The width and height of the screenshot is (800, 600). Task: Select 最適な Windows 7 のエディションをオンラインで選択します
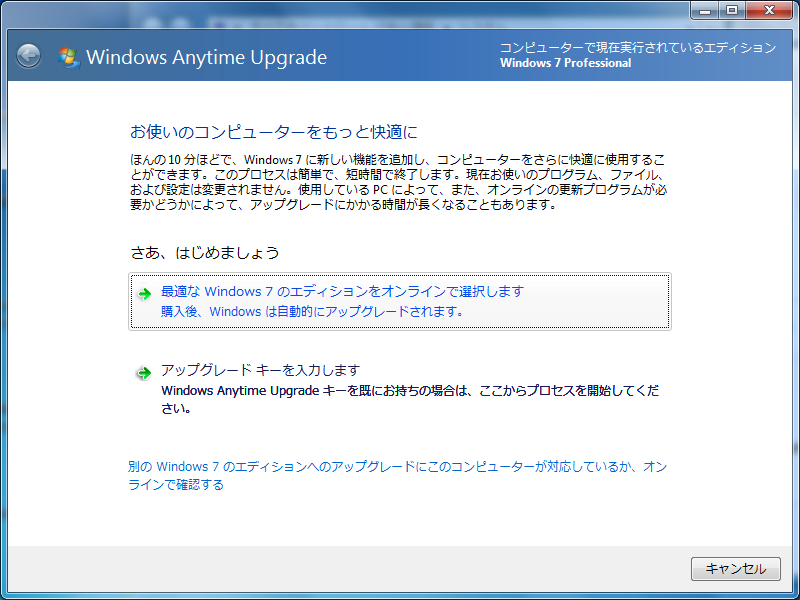pos(342,292)
